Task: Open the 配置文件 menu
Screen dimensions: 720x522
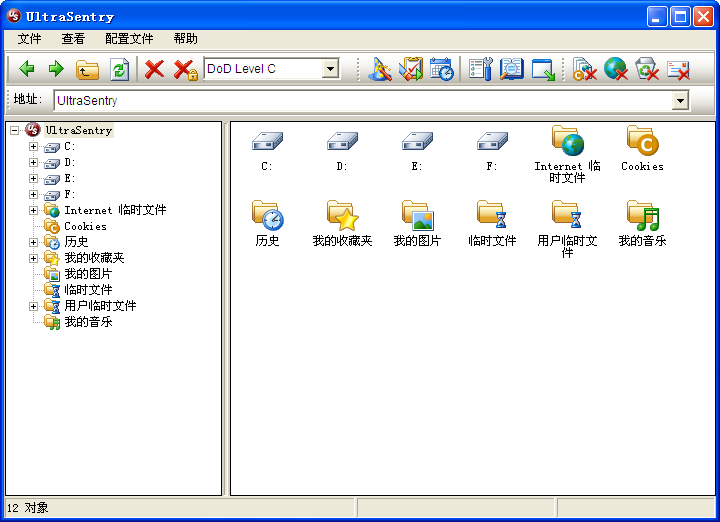Action: (x=129, y=39)
